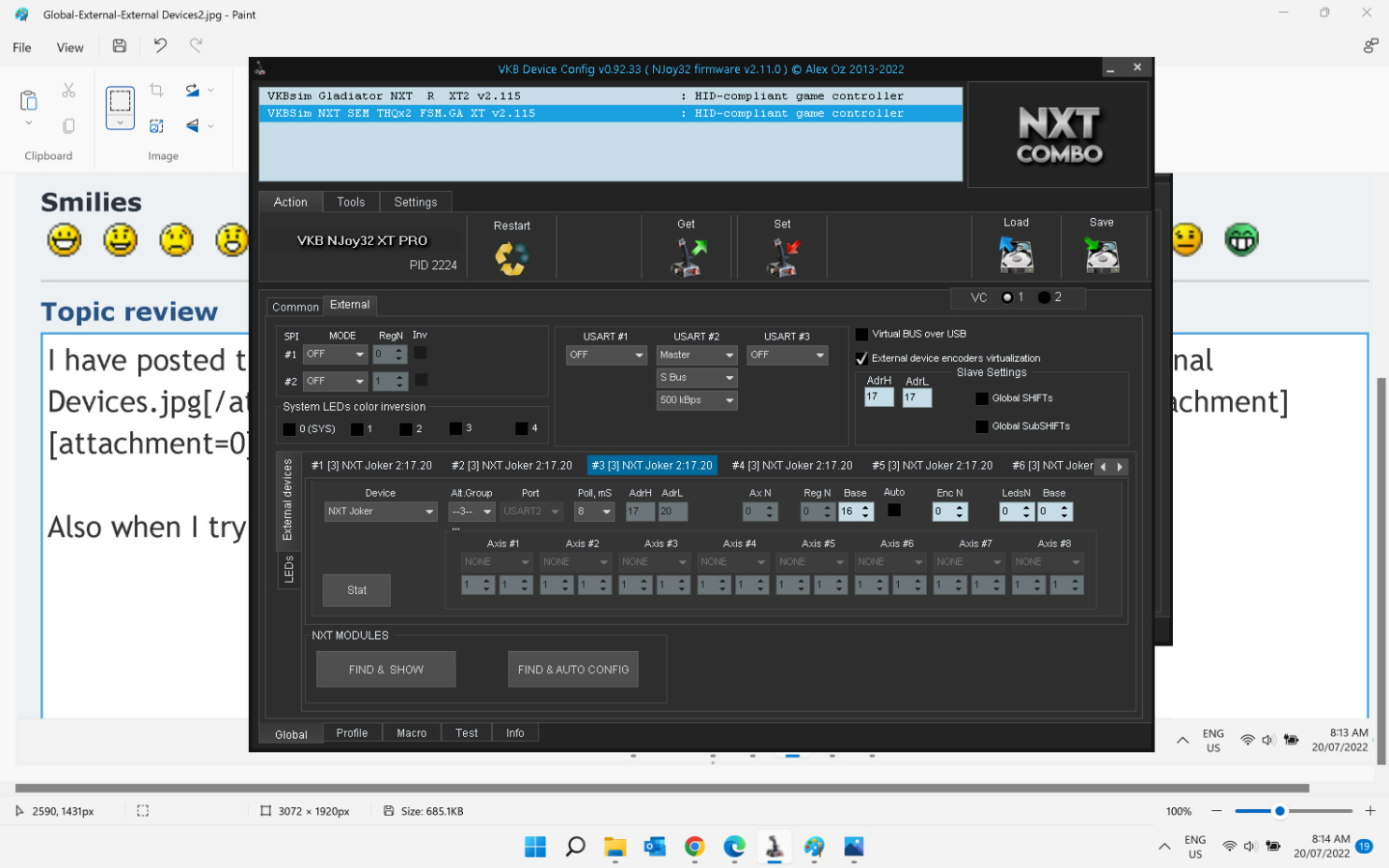Toggle SPI #1 Inv checkbox

pos(421,353)
